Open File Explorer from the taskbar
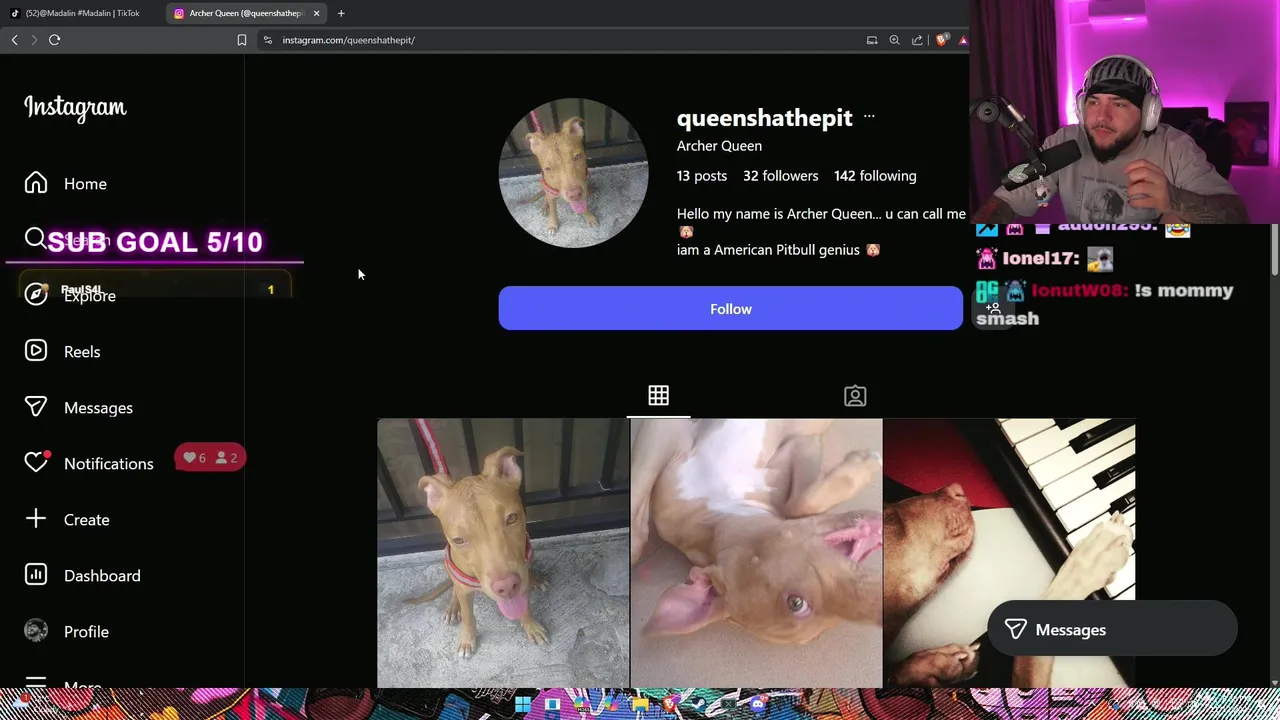 [x=641, y=704]
